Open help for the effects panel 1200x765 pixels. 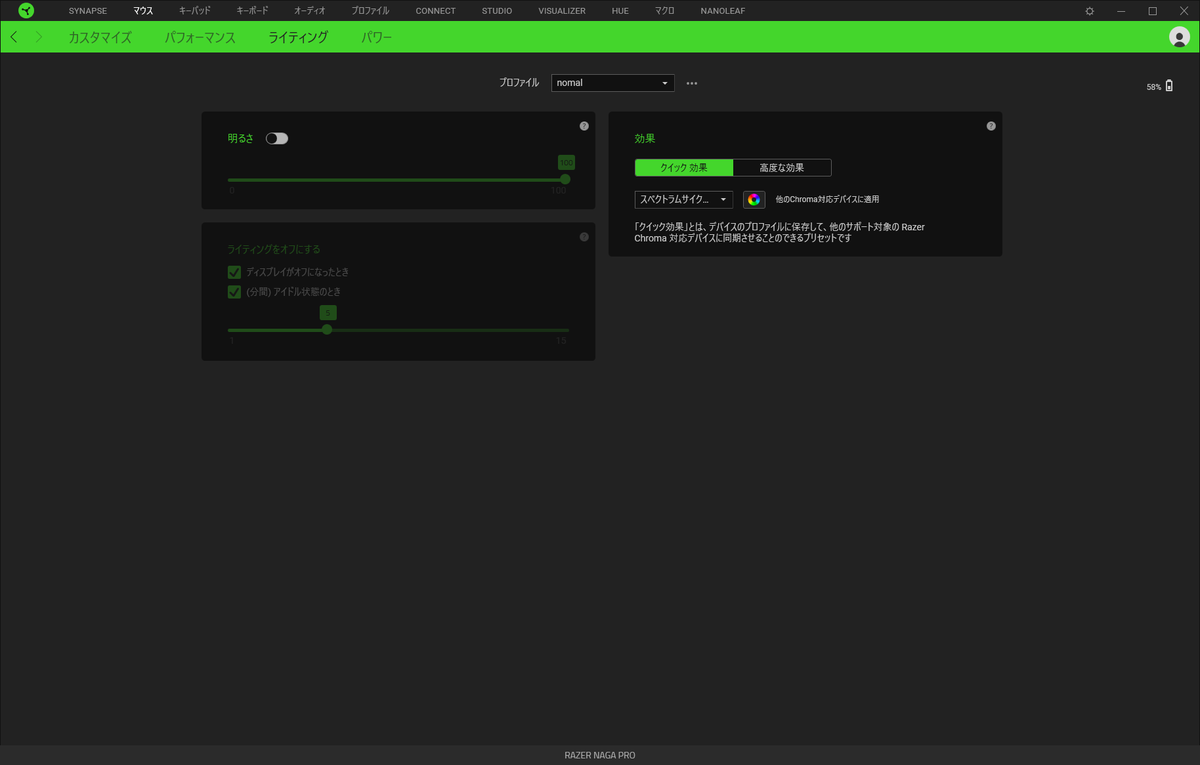pyautogui.click(x=991, y=126)
